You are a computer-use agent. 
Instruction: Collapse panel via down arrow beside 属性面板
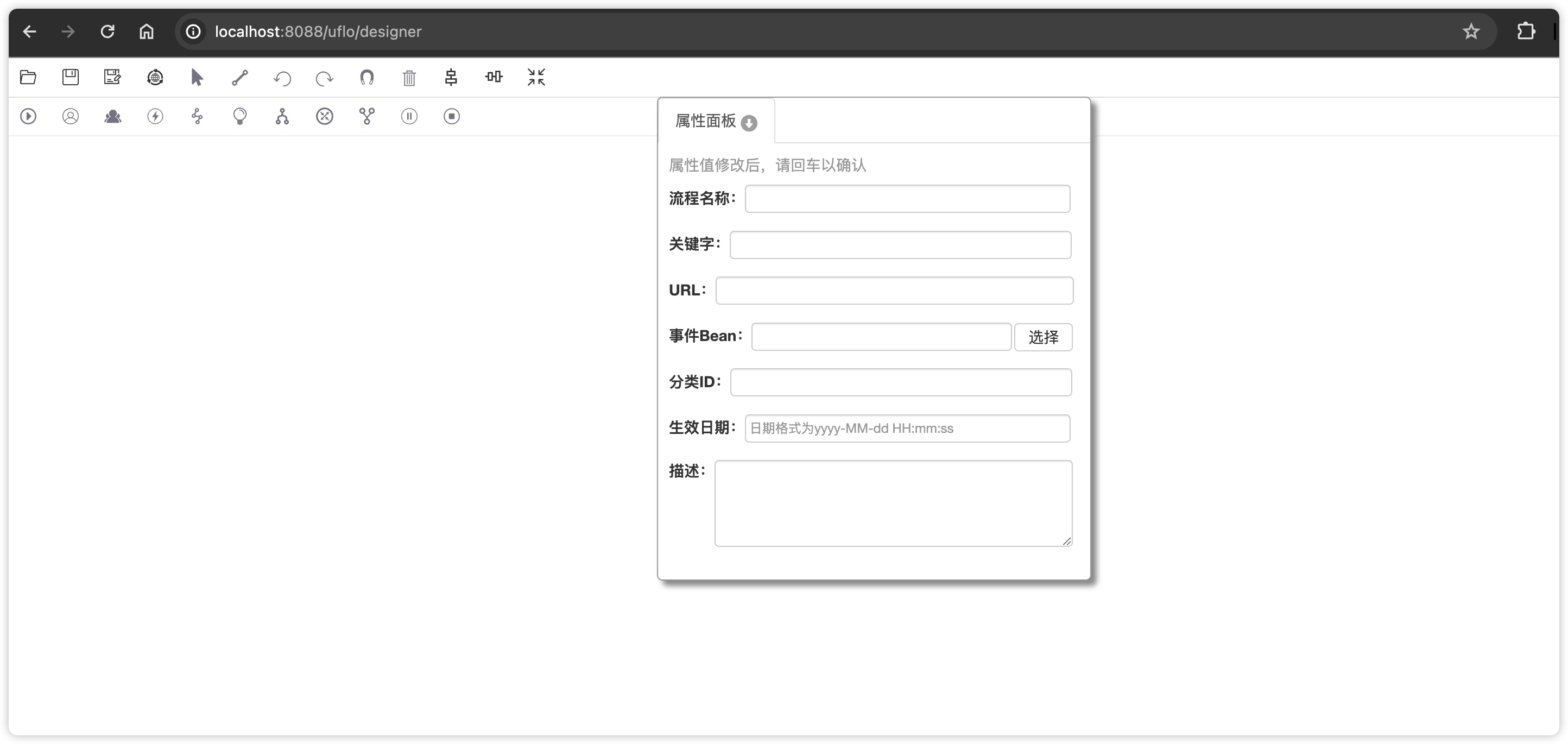[749, 123]
